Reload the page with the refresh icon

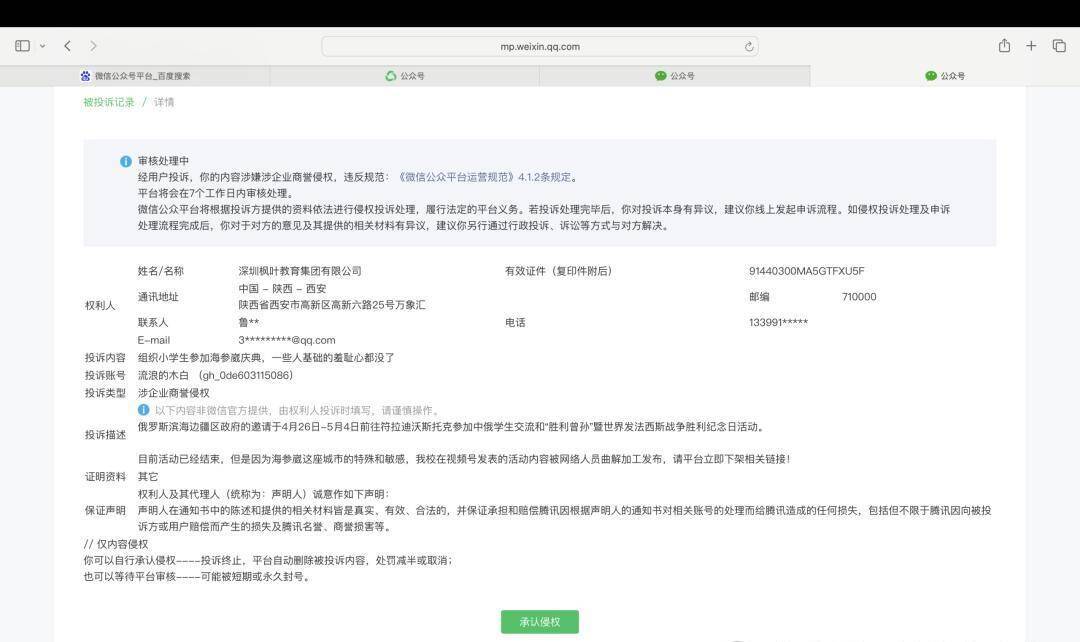point(749,46)
